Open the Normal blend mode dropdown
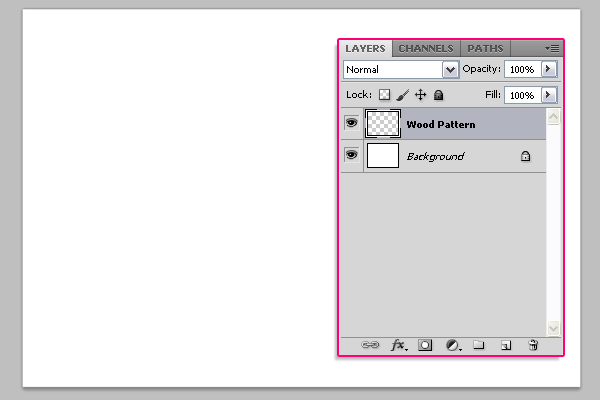600x400 pixels. 401,70
